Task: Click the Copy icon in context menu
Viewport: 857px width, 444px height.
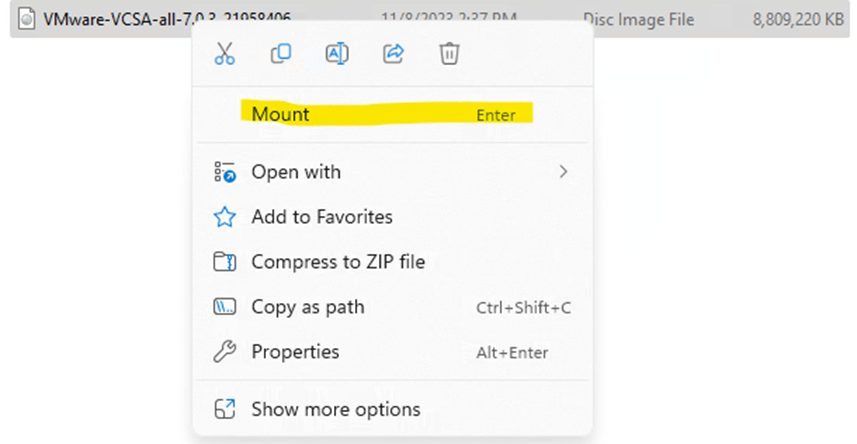Action: [x=281, y=54]
